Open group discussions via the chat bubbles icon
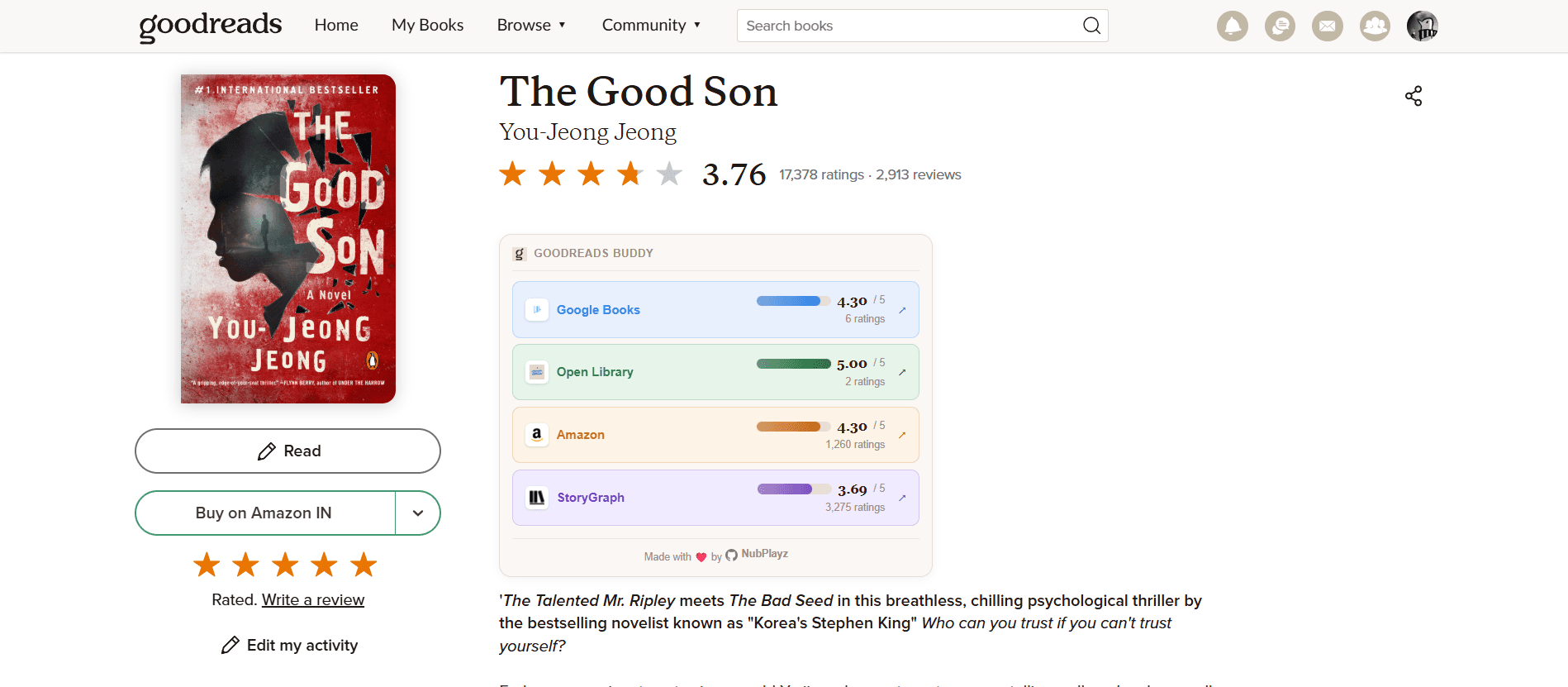 coord(1280,26)
